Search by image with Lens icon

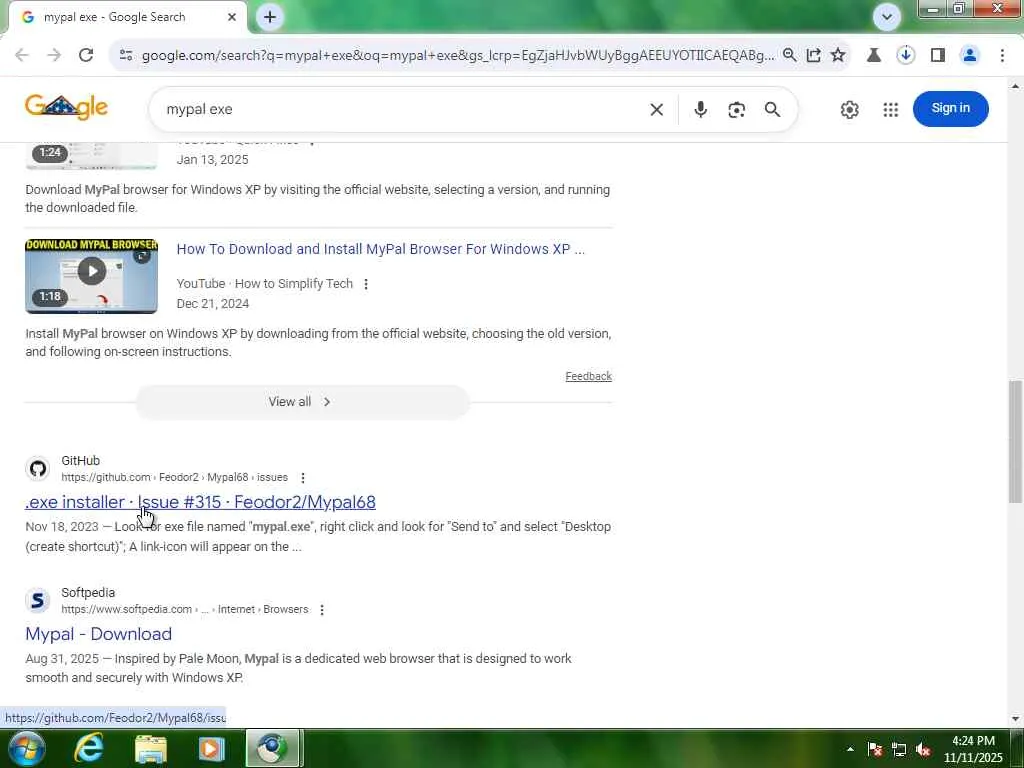click(x=736, y=110)
